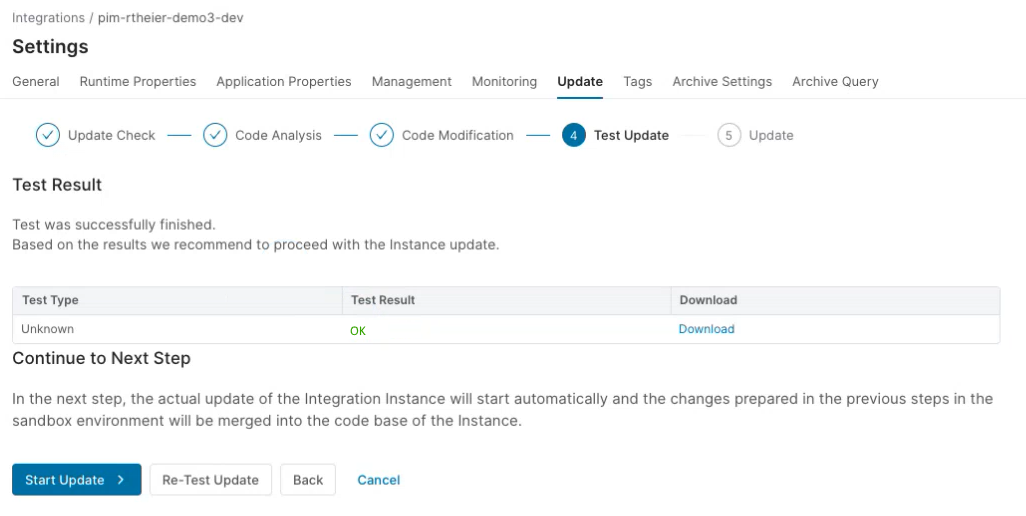
Task: Open the Archive Query tab
Action: [835, 82]
